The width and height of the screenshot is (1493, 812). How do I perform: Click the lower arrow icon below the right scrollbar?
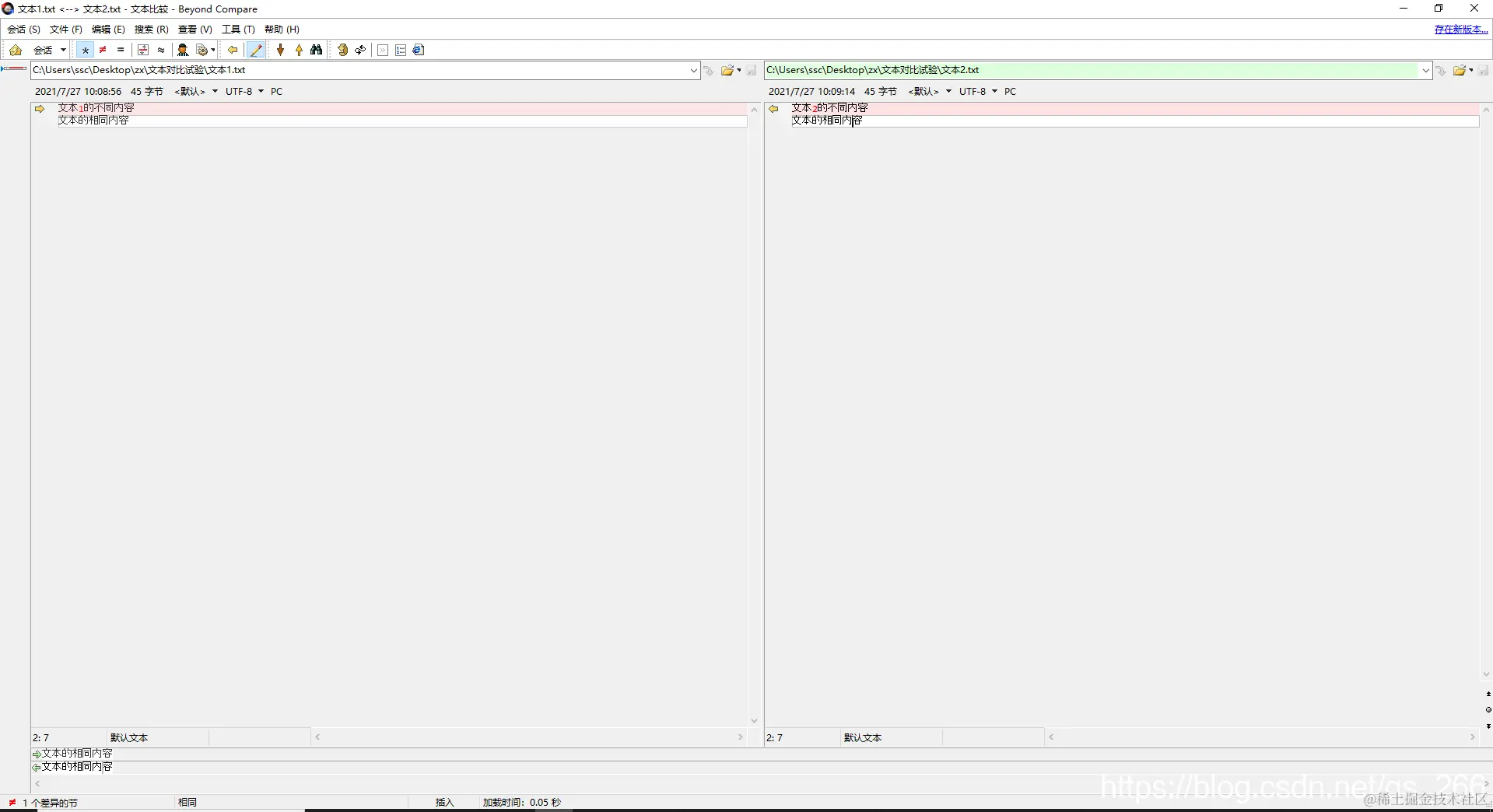pyautogui.click(x=1488, y=726)
